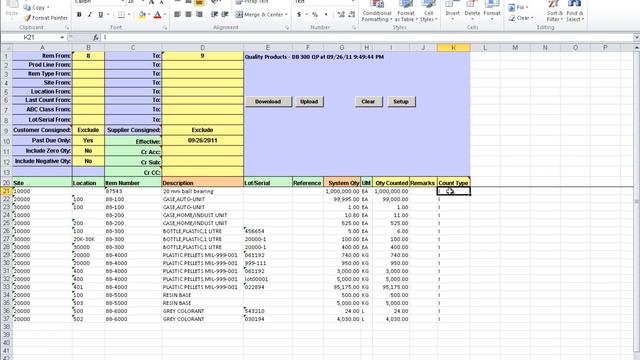
Task: Decrease decimal places
Action: click(x=352, y=14)
